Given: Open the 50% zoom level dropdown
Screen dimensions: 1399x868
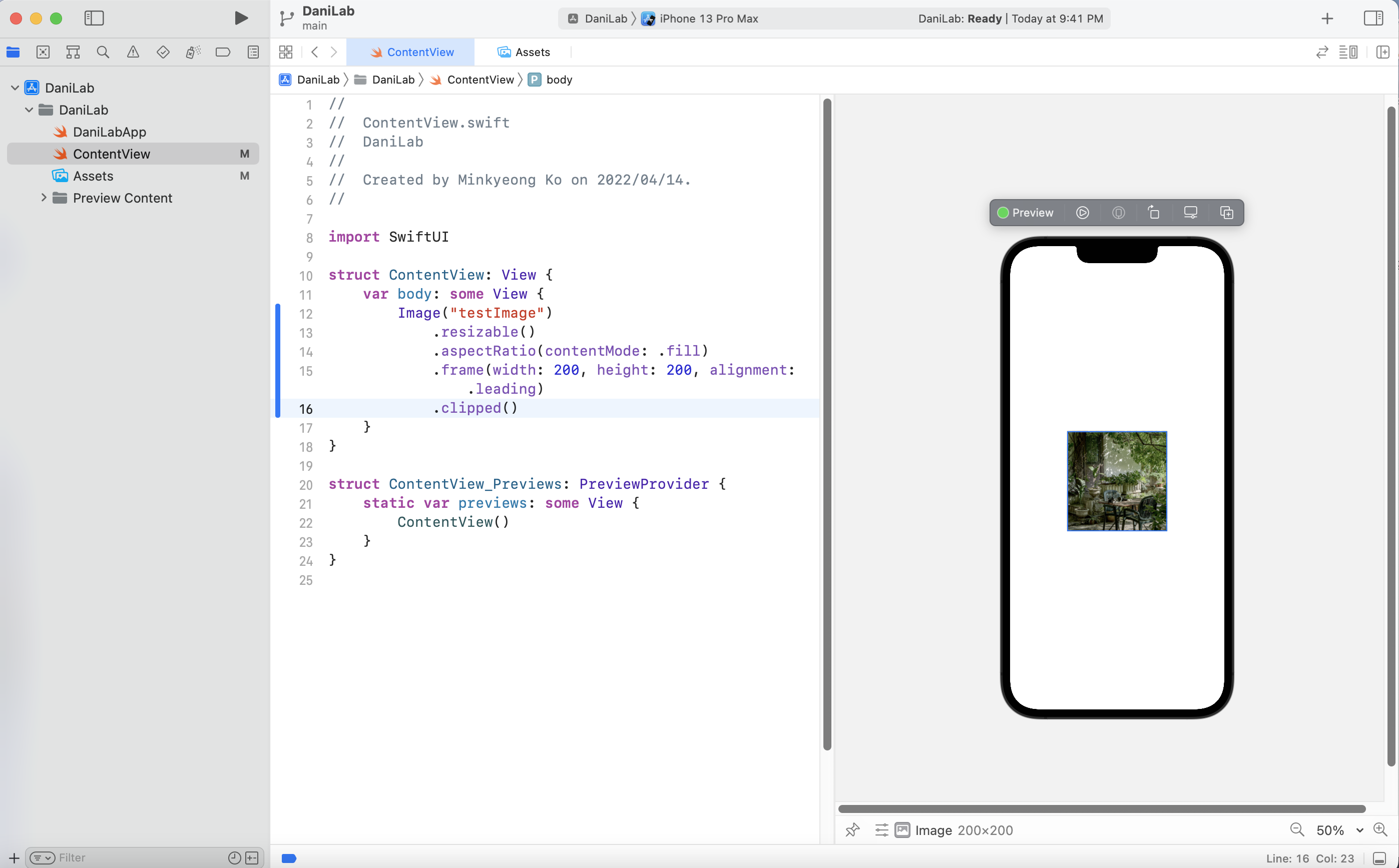Looking at the screenshot, I should 1339,830.
